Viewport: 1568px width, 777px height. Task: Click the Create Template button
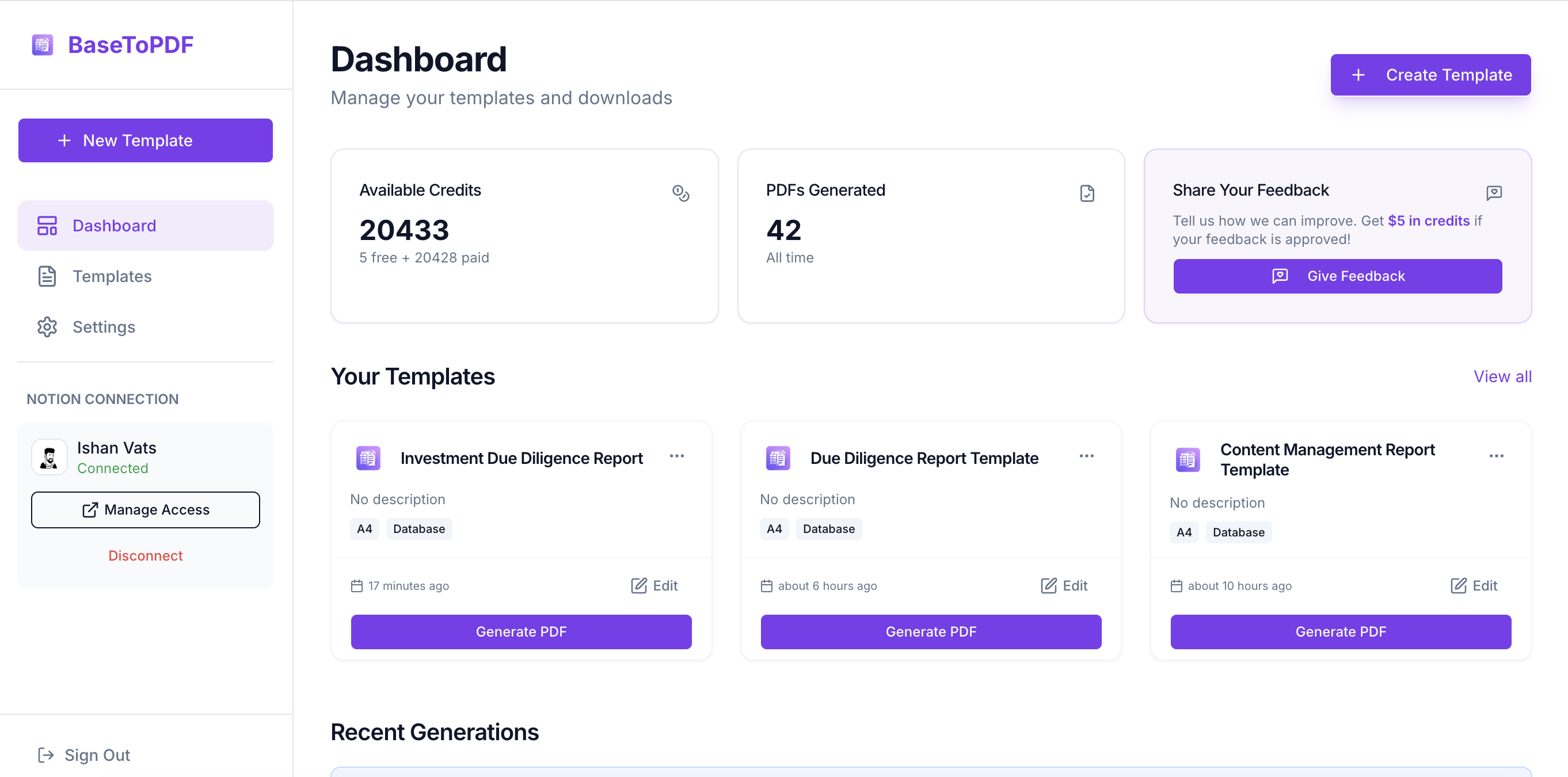point(1430,75)
